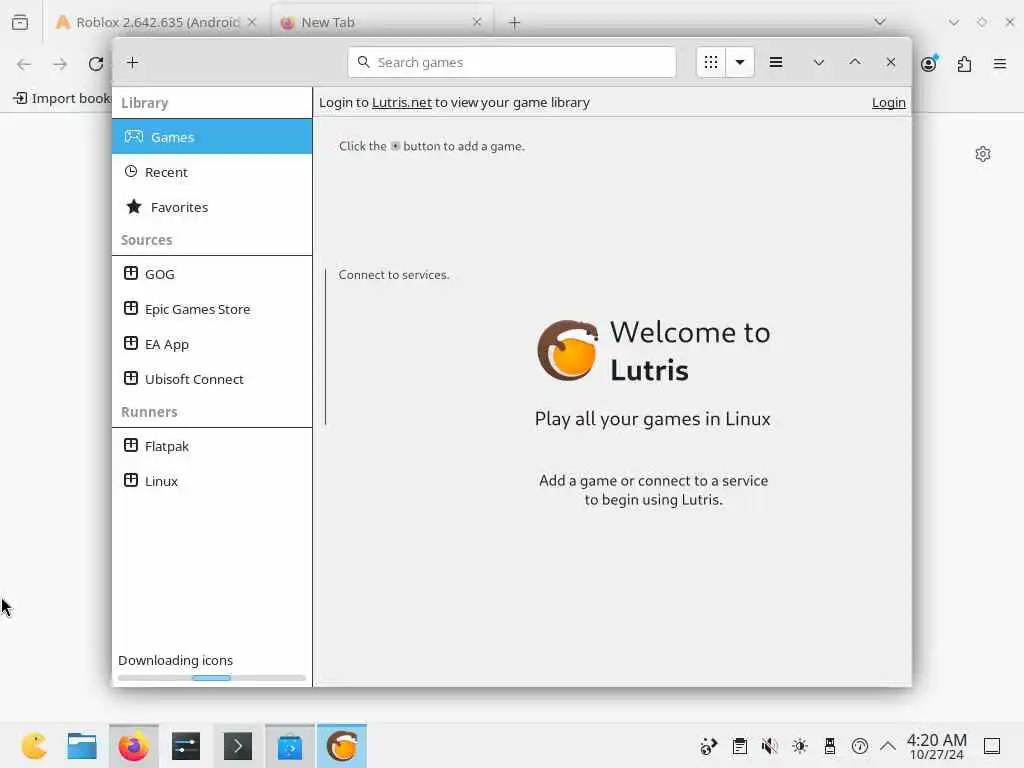
Task: Click the GOG source icon
Action: [131, 273]
